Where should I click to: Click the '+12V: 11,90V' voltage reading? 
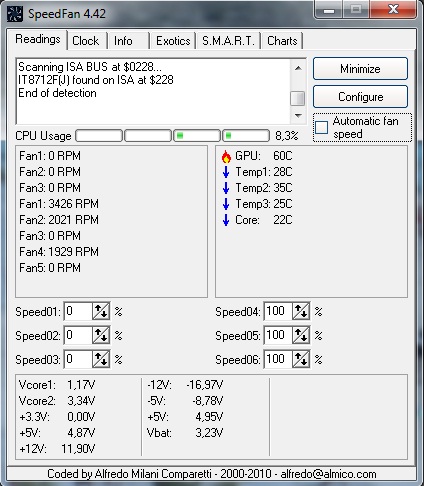(57, 449)
